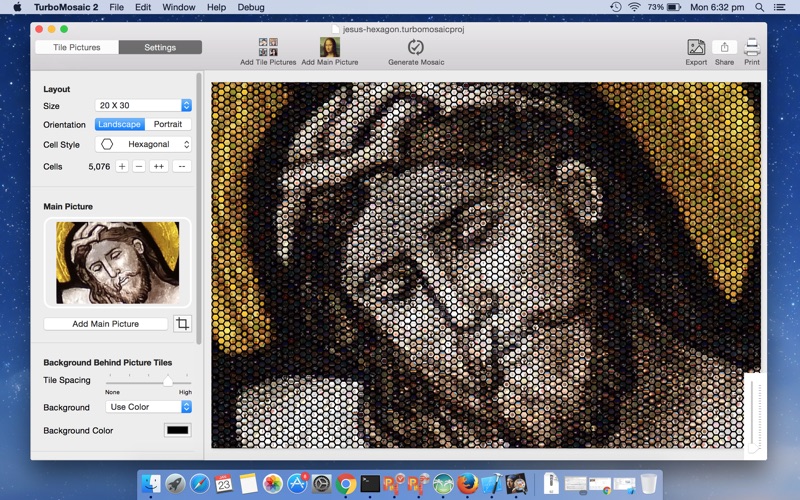The image size is (800, 500).
Task: Open Photos app in the dock
Action: tap(272, 483)
